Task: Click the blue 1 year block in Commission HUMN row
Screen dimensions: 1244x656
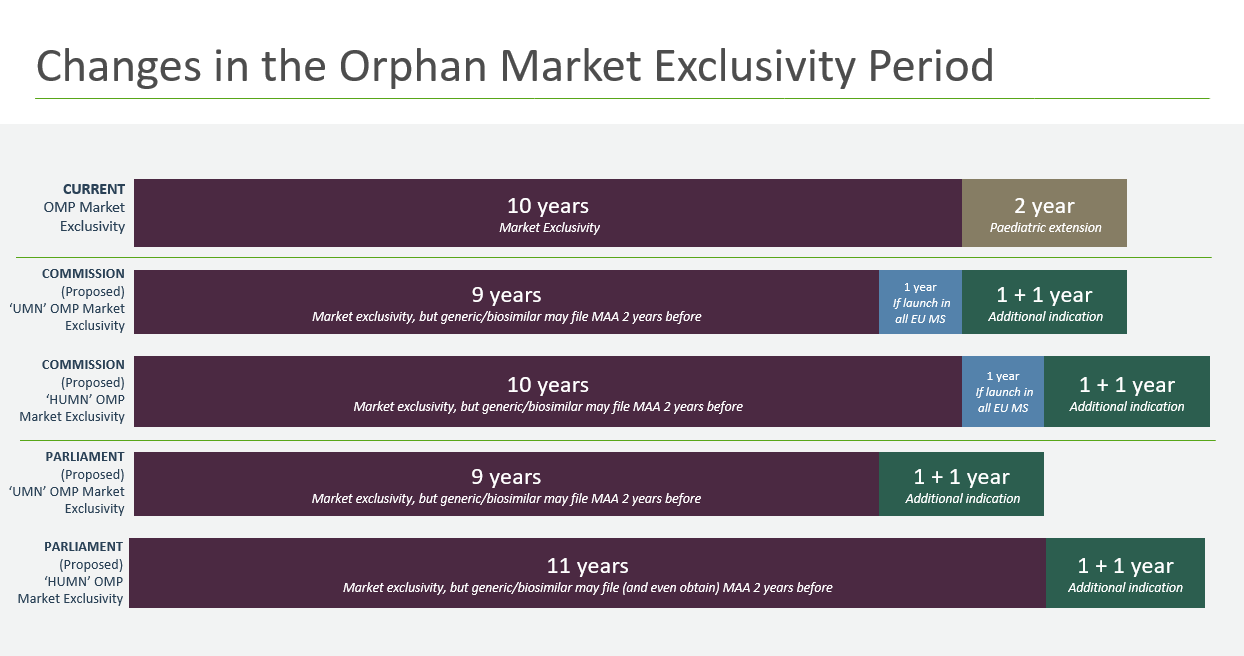Action: pyautogui.click(x=1003, y=392)
